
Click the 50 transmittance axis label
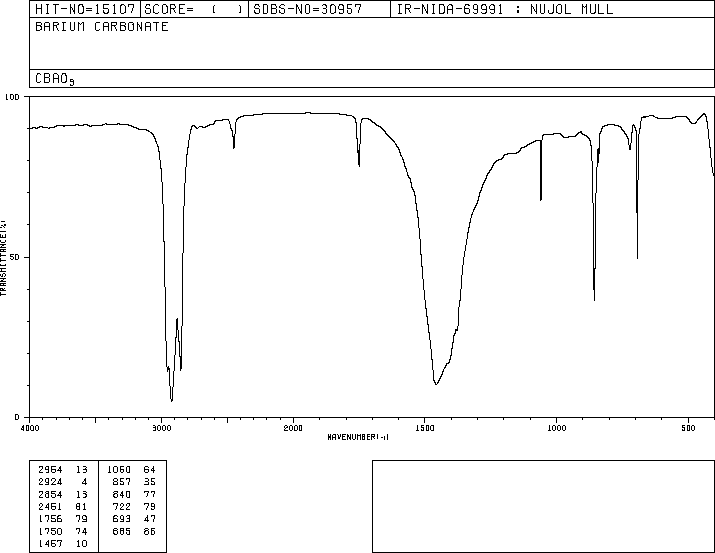[x=15, y=257]
